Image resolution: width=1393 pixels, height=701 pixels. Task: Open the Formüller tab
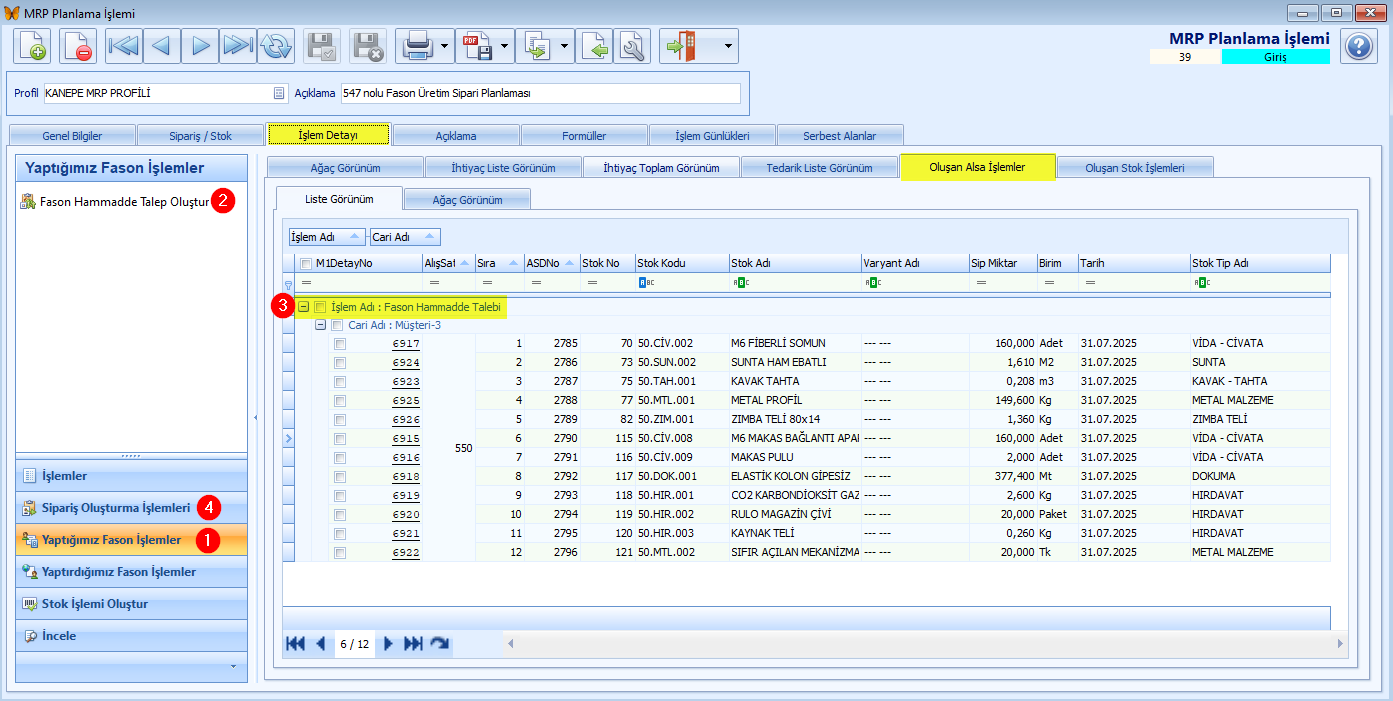pos(584,135)
